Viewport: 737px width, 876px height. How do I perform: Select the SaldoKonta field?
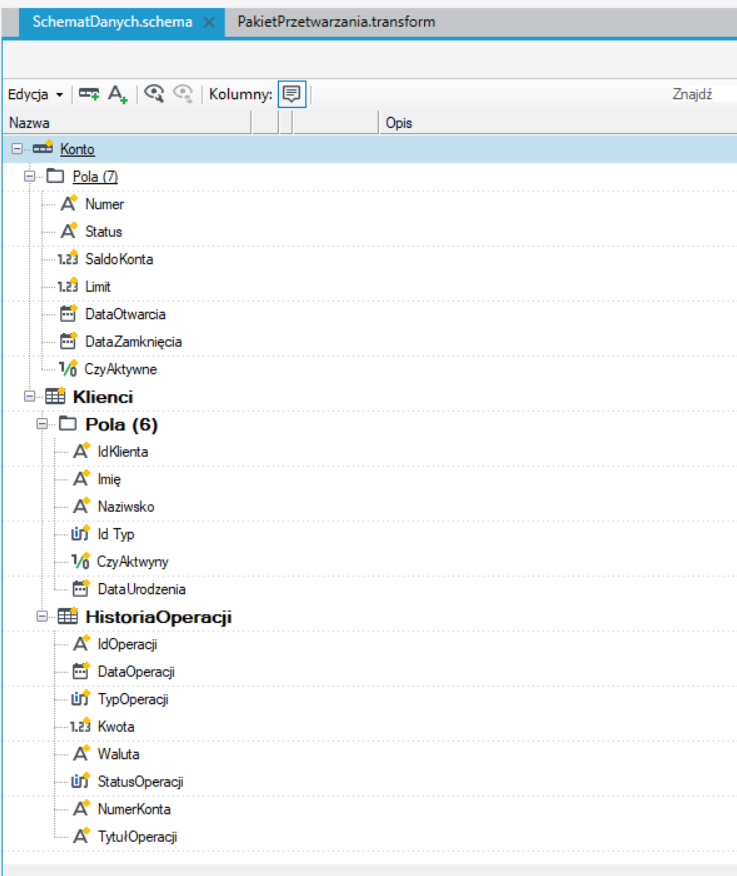[x=119, y=259]
